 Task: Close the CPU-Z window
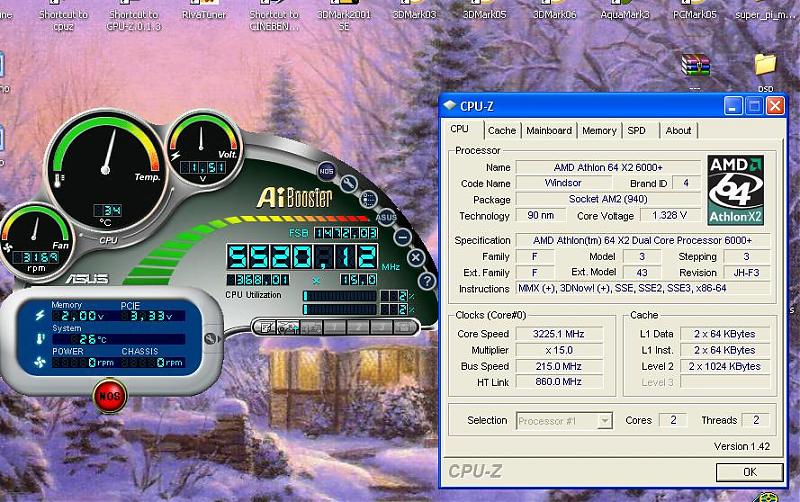(776, 106)
